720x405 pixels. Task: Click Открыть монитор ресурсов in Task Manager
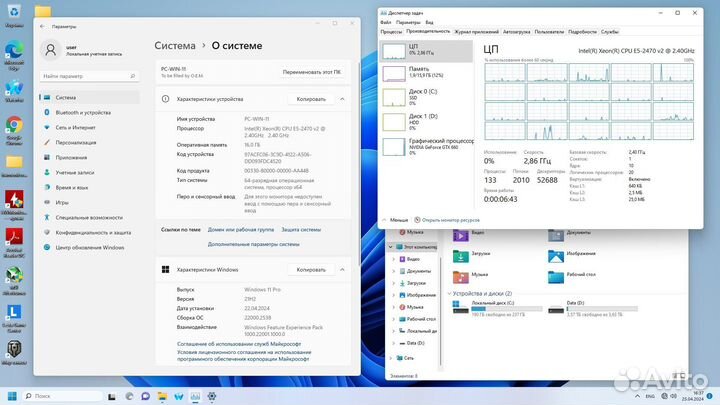tap(447, 220)
